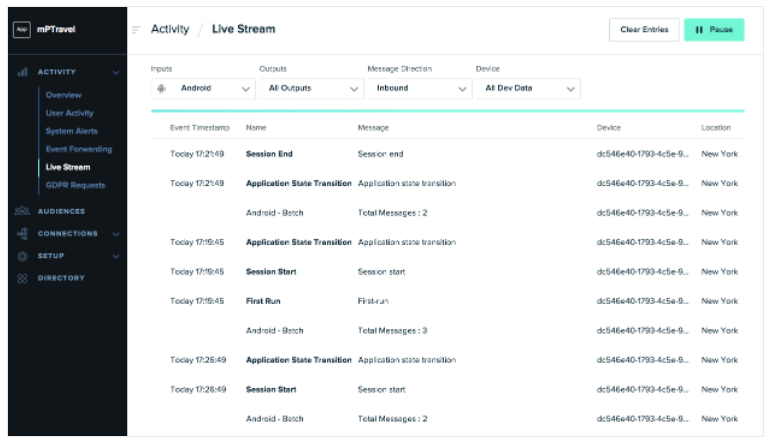Toggle the sidebar collapse hamburger icon
Viewport: 774px width, 444px height.
pos(136,30)
